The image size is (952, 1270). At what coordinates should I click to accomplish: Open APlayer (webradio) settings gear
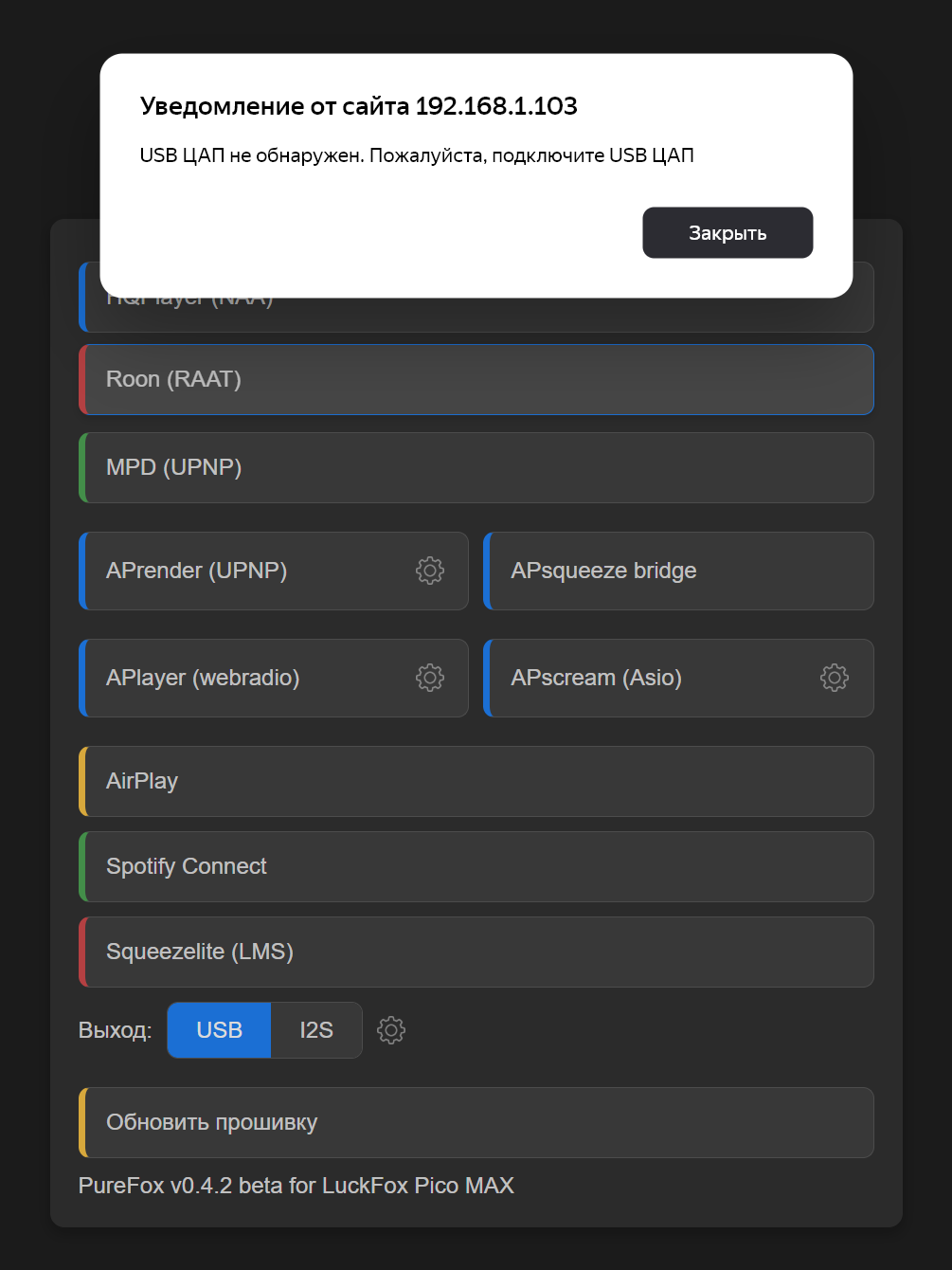coord(430,678)
